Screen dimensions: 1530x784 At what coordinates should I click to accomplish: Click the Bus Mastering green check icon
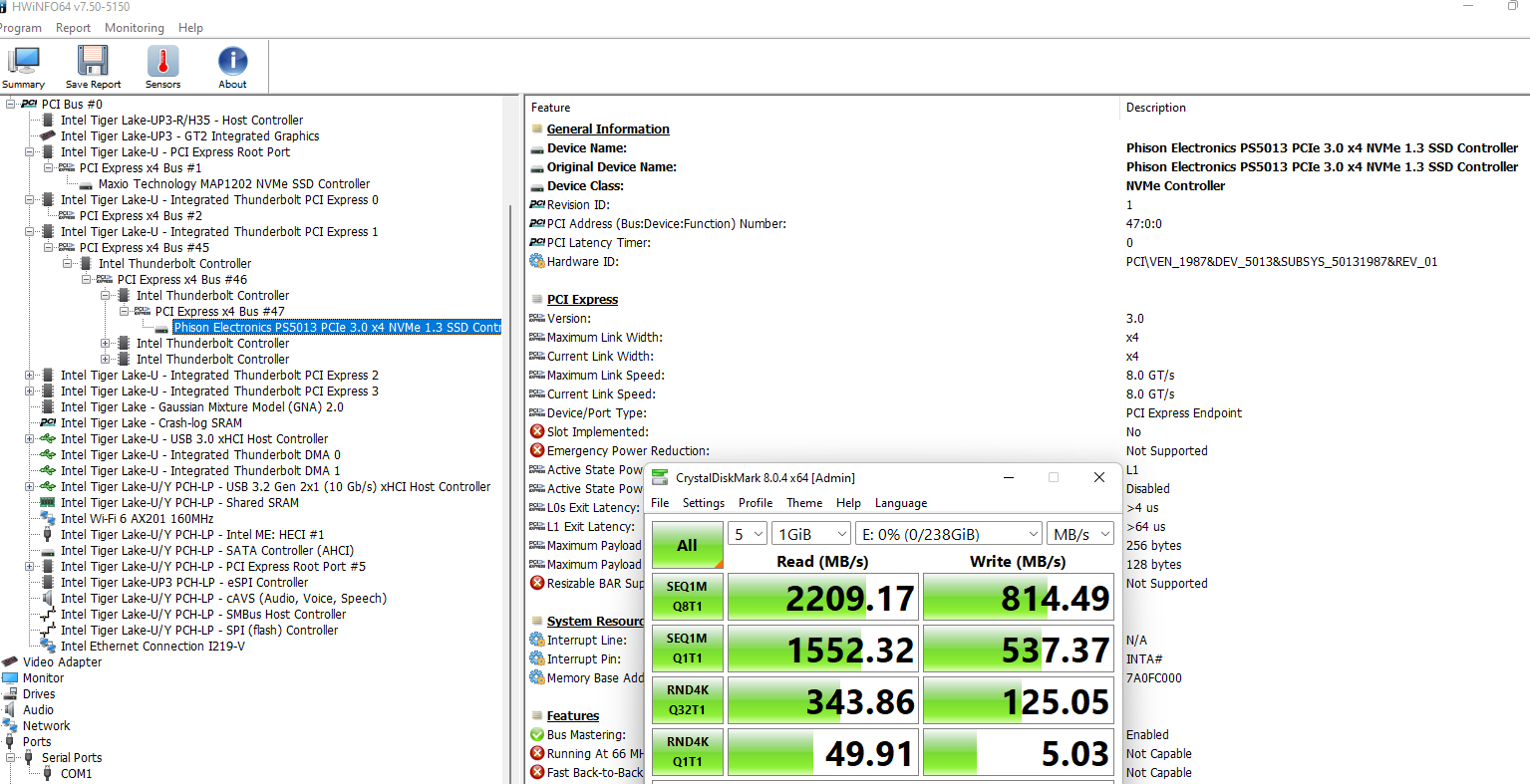(x=537, y=735)
